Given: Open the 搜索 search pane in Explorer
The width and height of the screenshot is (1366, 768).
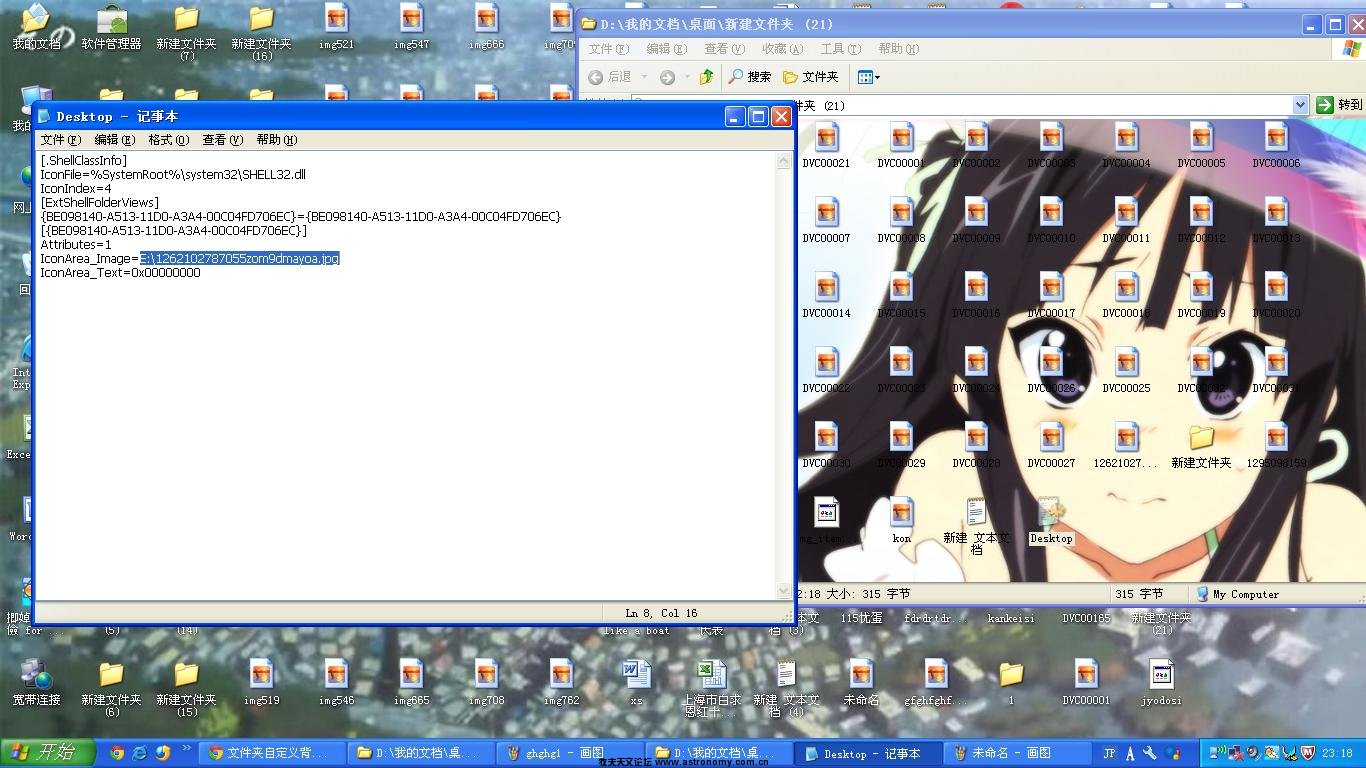Looking at the screenshot, I should (749, 77).
